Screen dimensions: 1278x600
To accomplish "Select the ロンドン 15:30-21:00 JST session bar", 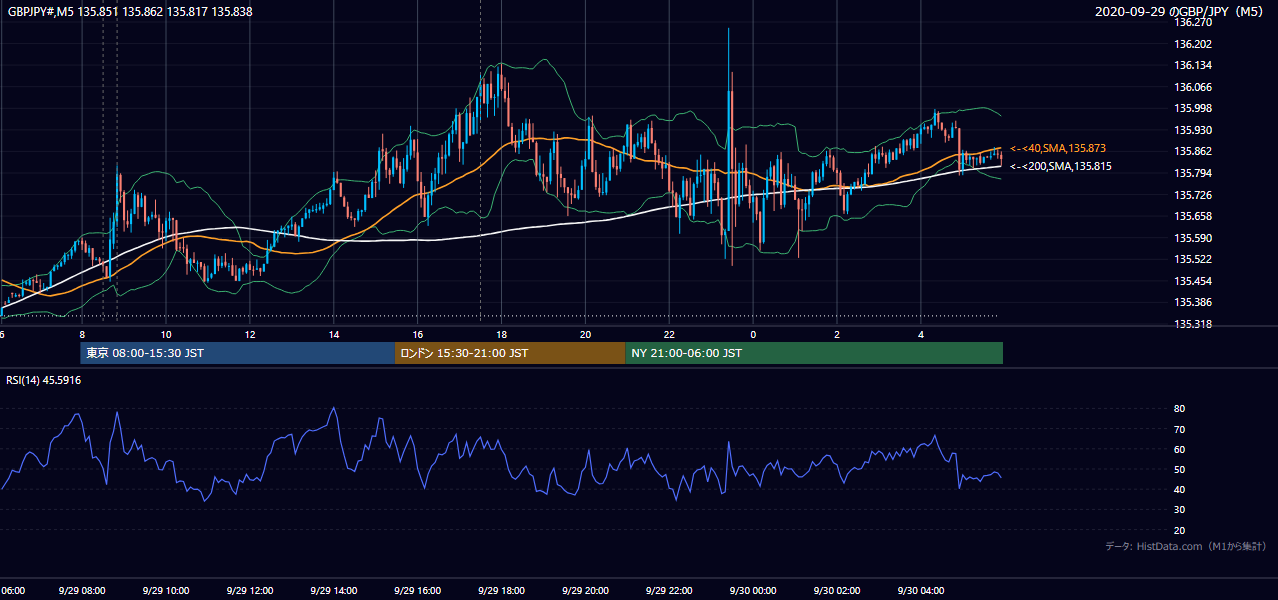I will coord(510,353).
